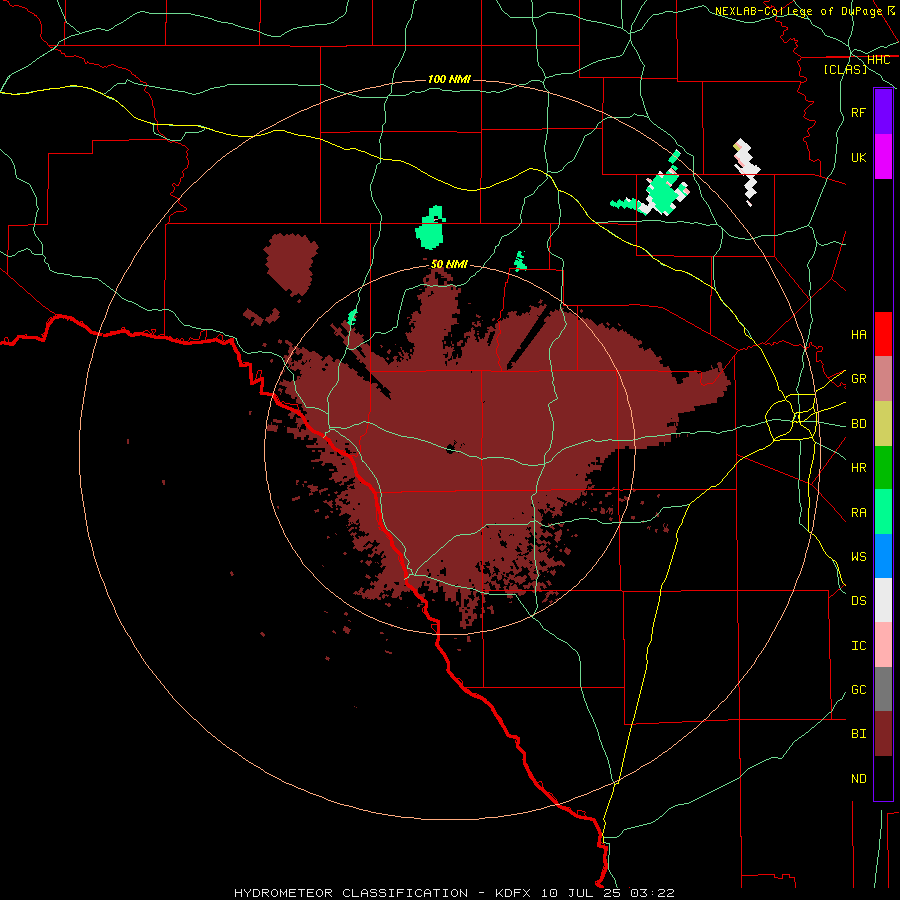
Task: Click the UK magenta legend swatch
Action: point(883,157)
